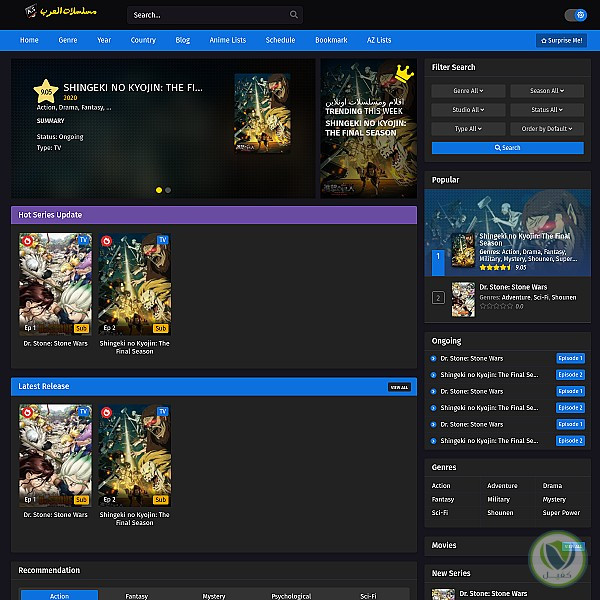The image size is (600, 600).
Task: Click the Surprise Me! button
Action: tap(561, 40)
